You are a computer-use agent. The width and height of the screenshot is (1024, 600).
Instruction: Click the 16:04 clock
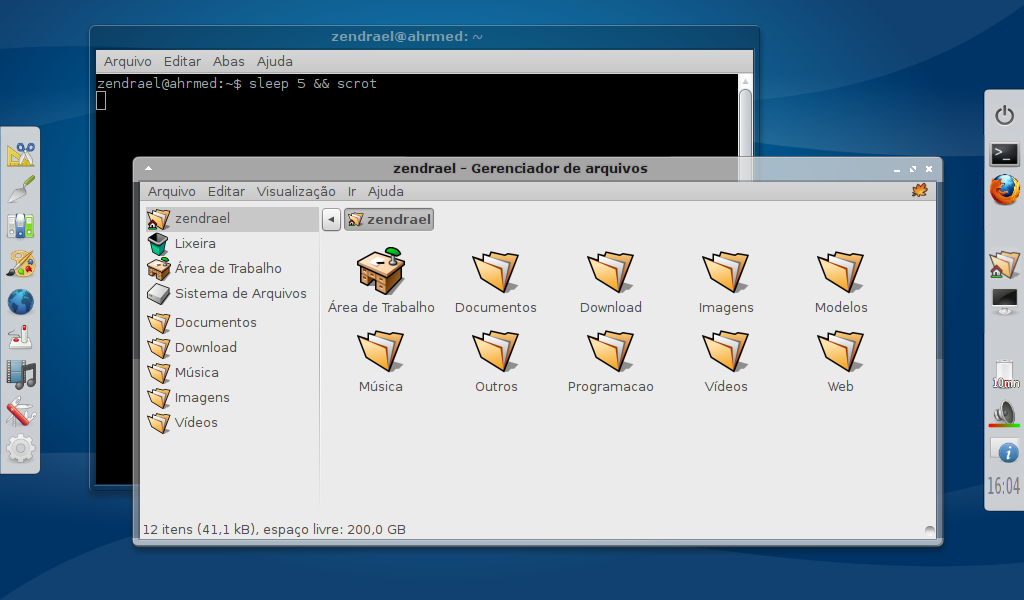(x=1004, y=486)
